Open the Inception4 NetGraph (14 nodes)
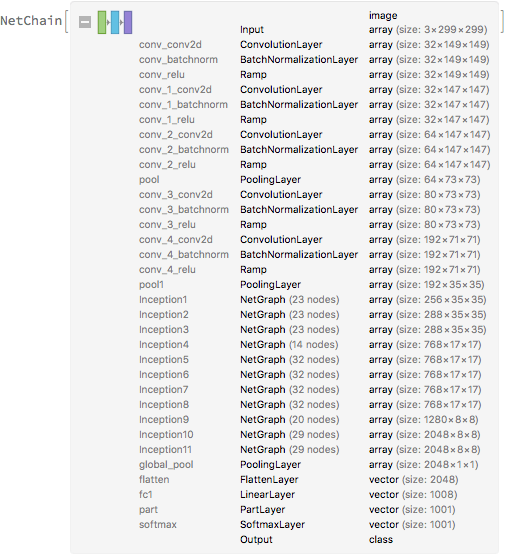The width and height of the screenshot is (507, 556). click(x=289, y=345)
